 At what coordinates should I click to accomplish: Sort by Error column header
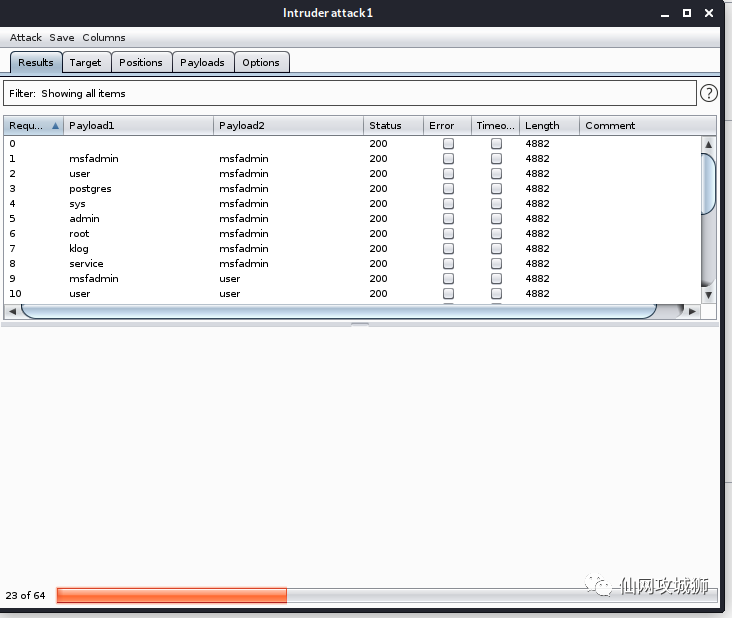click(447, 126)
